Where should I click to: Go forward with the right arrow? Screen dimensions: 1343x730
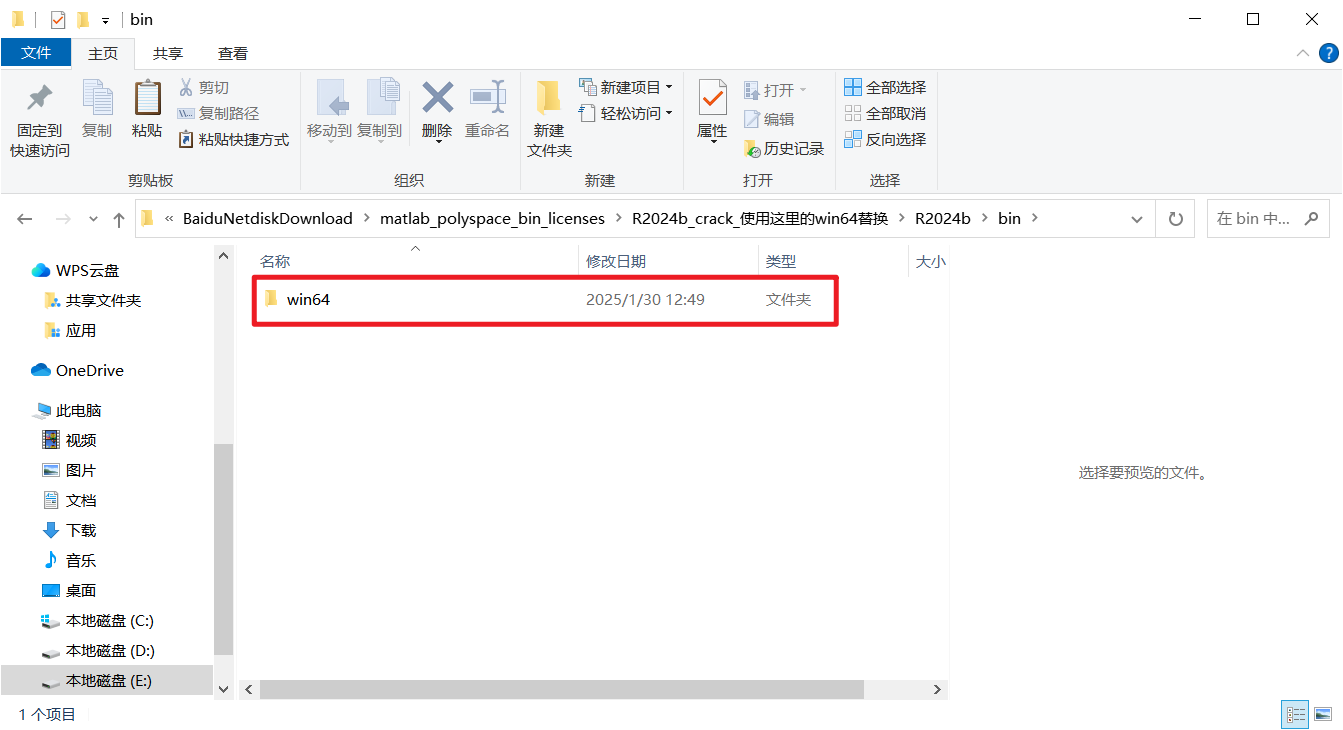click(62, 219)
